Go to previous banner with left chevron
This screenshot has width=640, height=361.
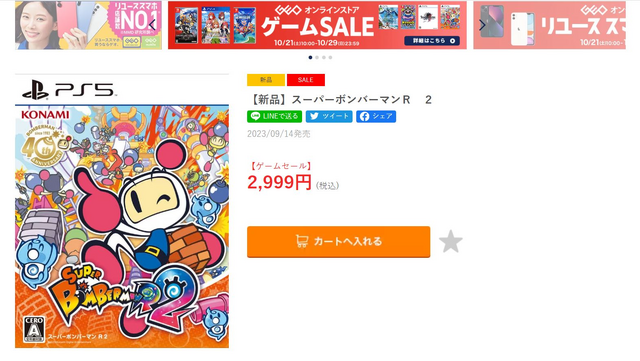coord(152,25)
